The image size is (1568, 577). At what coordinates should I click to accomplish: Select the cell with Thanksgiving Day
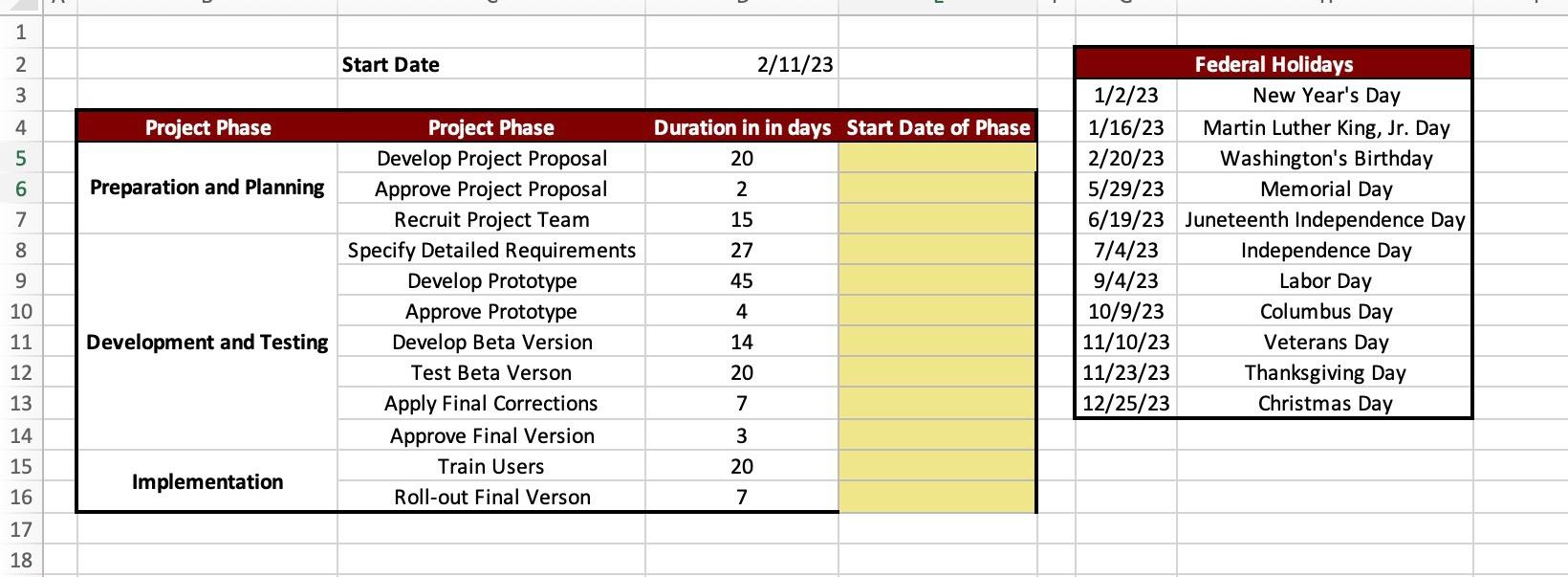pyautogui.click(x=1323, y=372)
